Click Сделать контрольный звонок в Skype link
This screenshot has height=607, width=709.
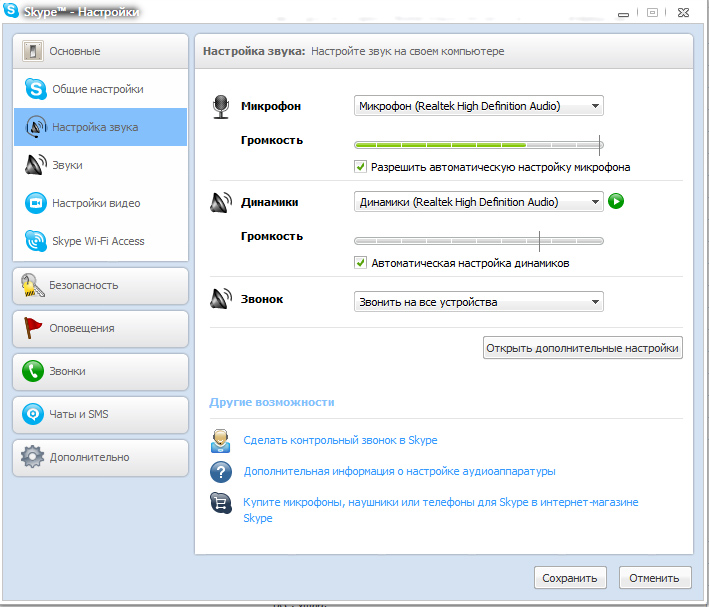(x=340, y=440)
